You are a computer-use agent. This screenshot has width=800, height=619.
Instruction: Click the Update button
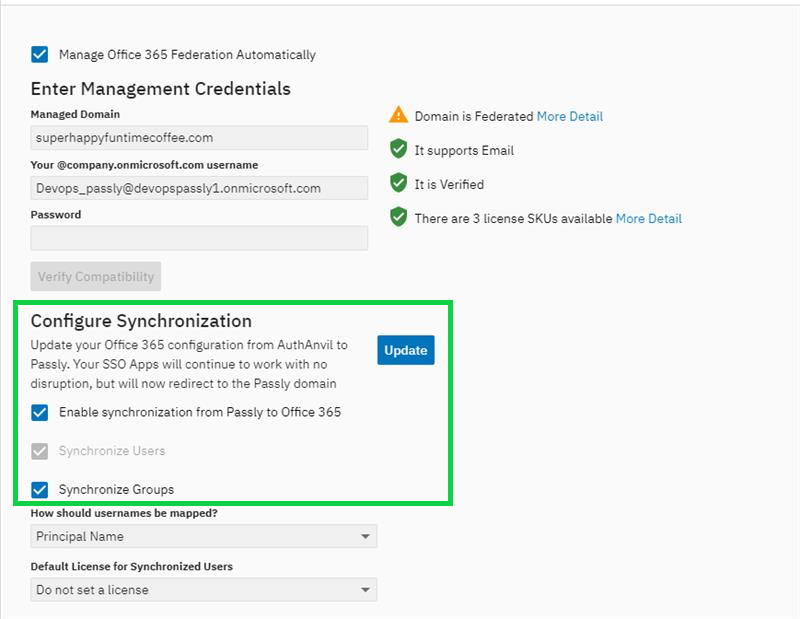click(x=406, y=350)
